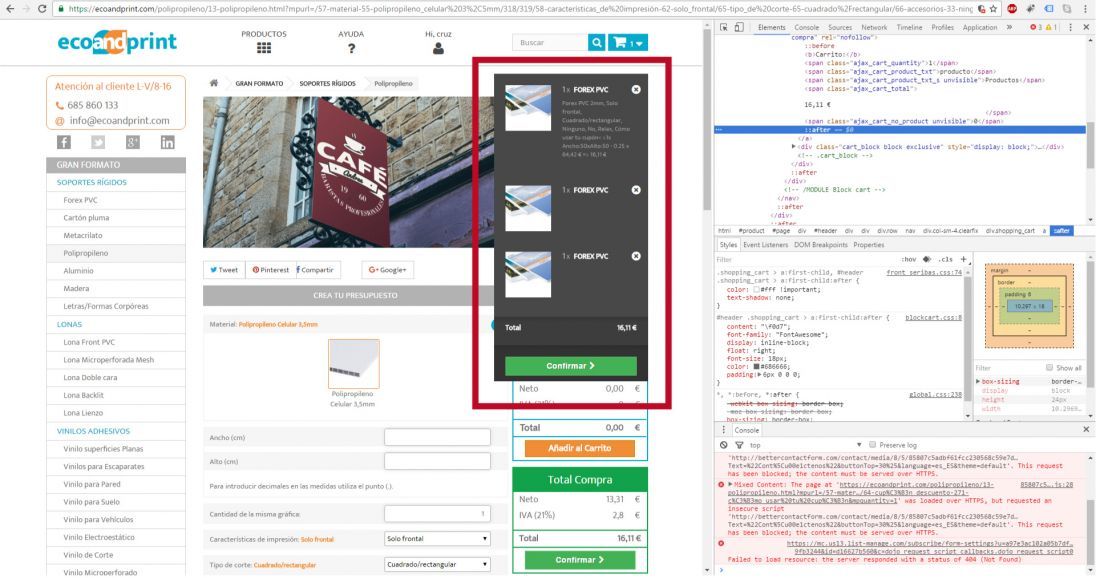This screenshot has width=1100, height=578.
Task: Toggle the .cls element classes
Action: pos(946,259)
